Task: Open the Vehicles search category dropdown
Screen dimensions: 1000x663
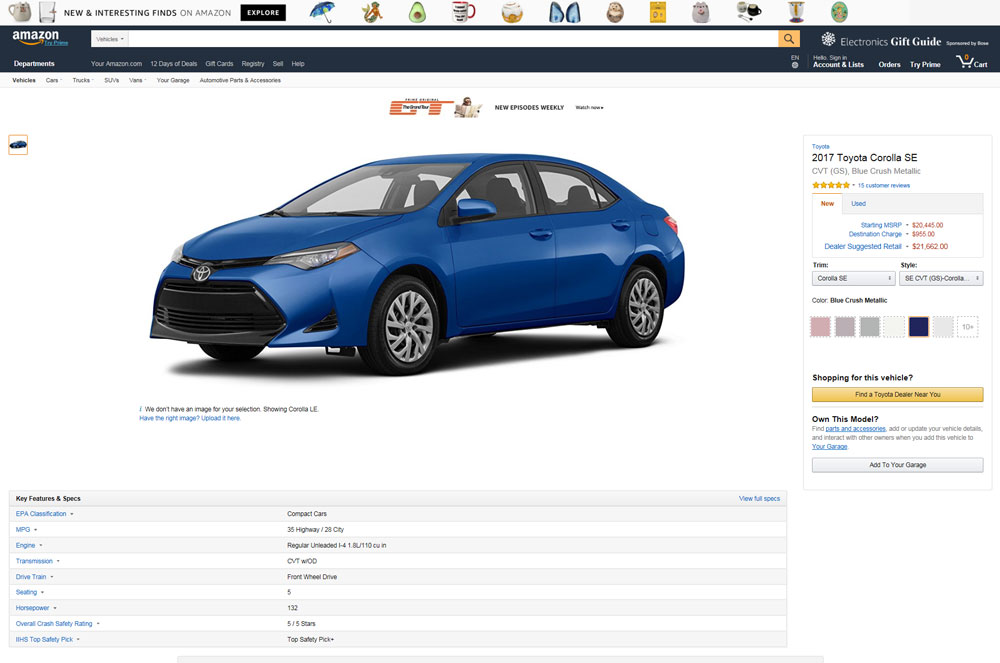Action: pyautogui.click(x=110, y=39)
